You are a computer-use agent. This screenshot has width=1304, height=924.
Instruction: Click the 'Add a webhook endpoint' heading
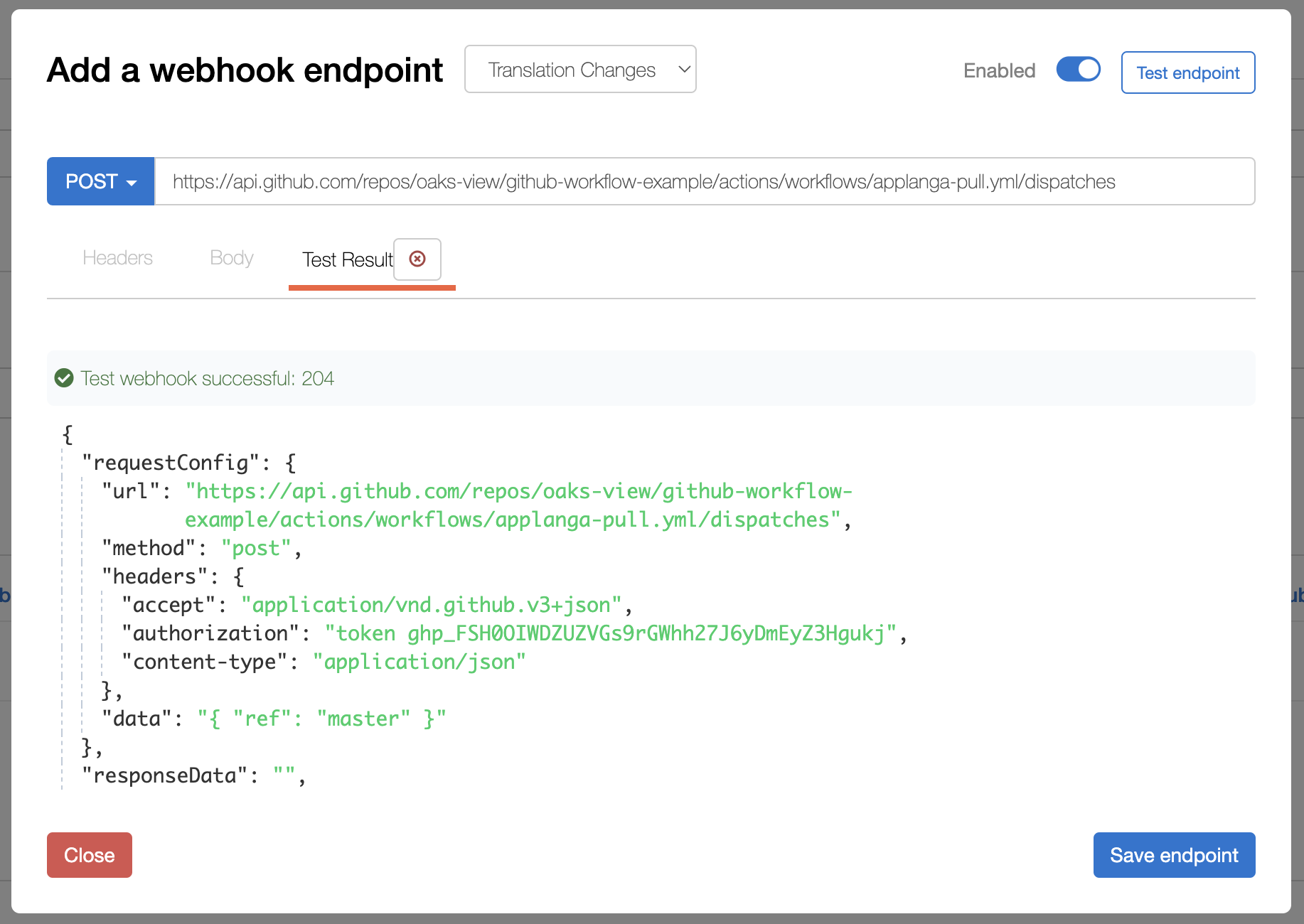(245, 70)
